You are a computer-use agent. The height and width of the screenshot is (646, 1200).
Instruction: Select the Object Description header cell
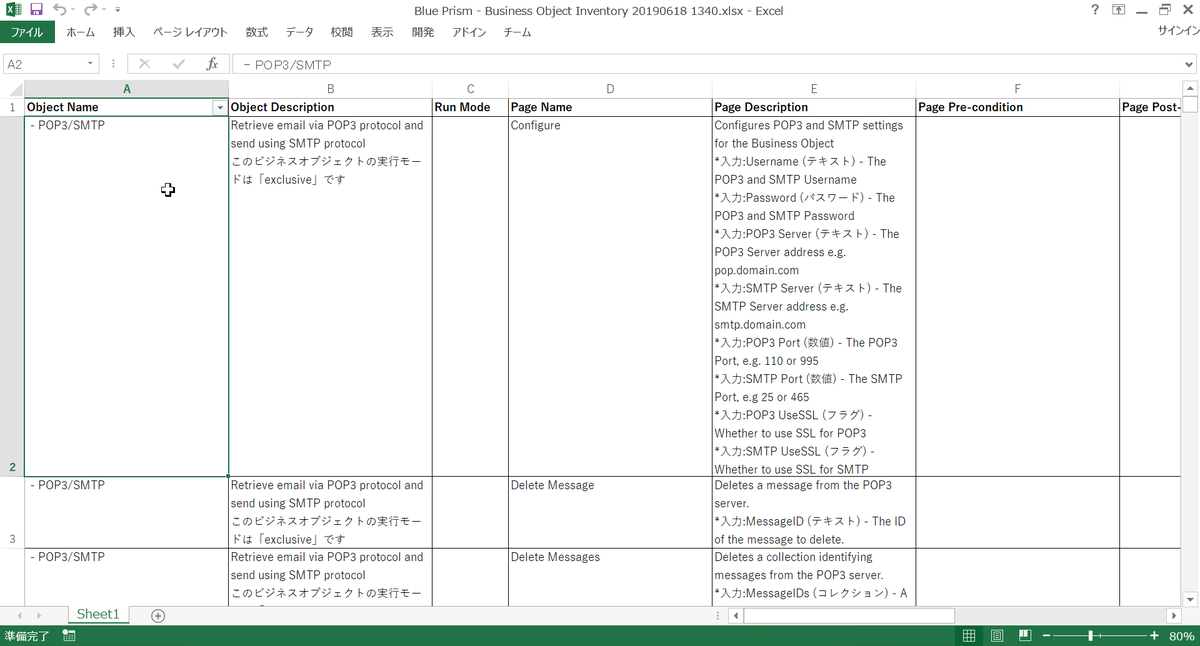[330, 107]
